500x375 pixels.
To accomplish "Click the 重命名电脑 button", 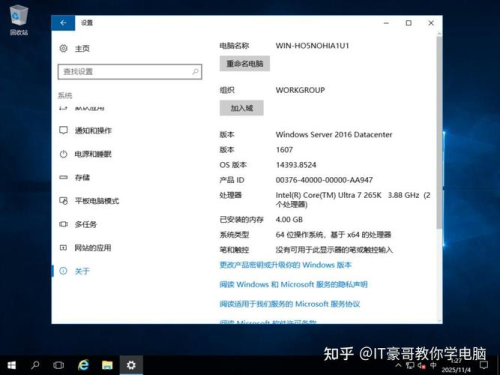I will pyautogui.click(x=245, y=63).
